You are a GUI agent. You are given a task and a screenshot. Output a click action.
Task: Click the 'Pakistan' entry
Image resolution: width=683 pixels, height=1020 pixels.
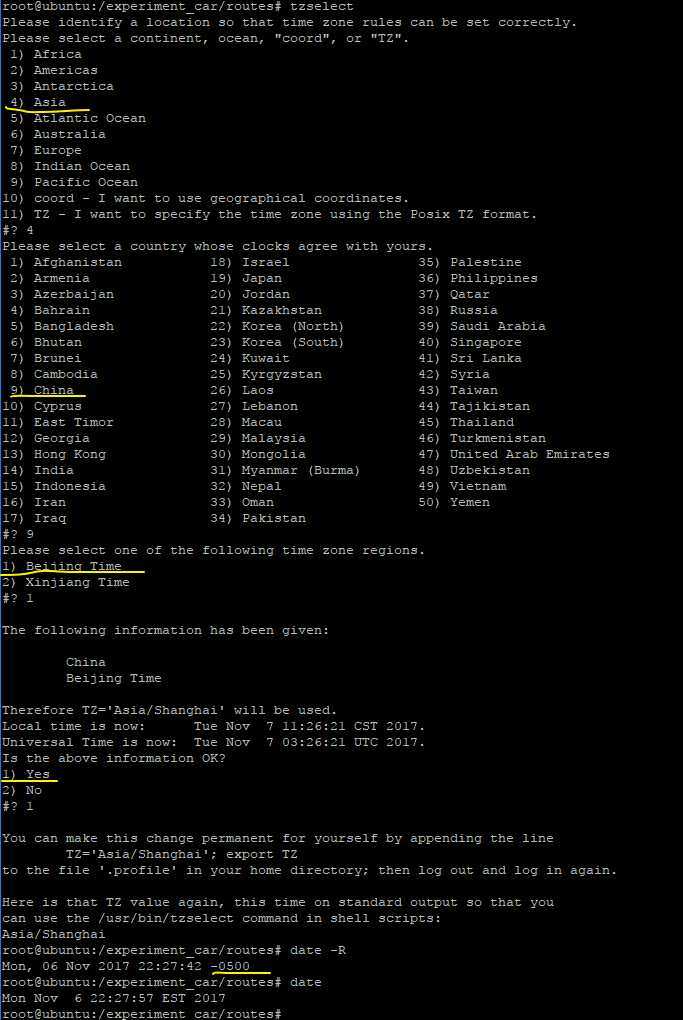click(x=274, y=518)
